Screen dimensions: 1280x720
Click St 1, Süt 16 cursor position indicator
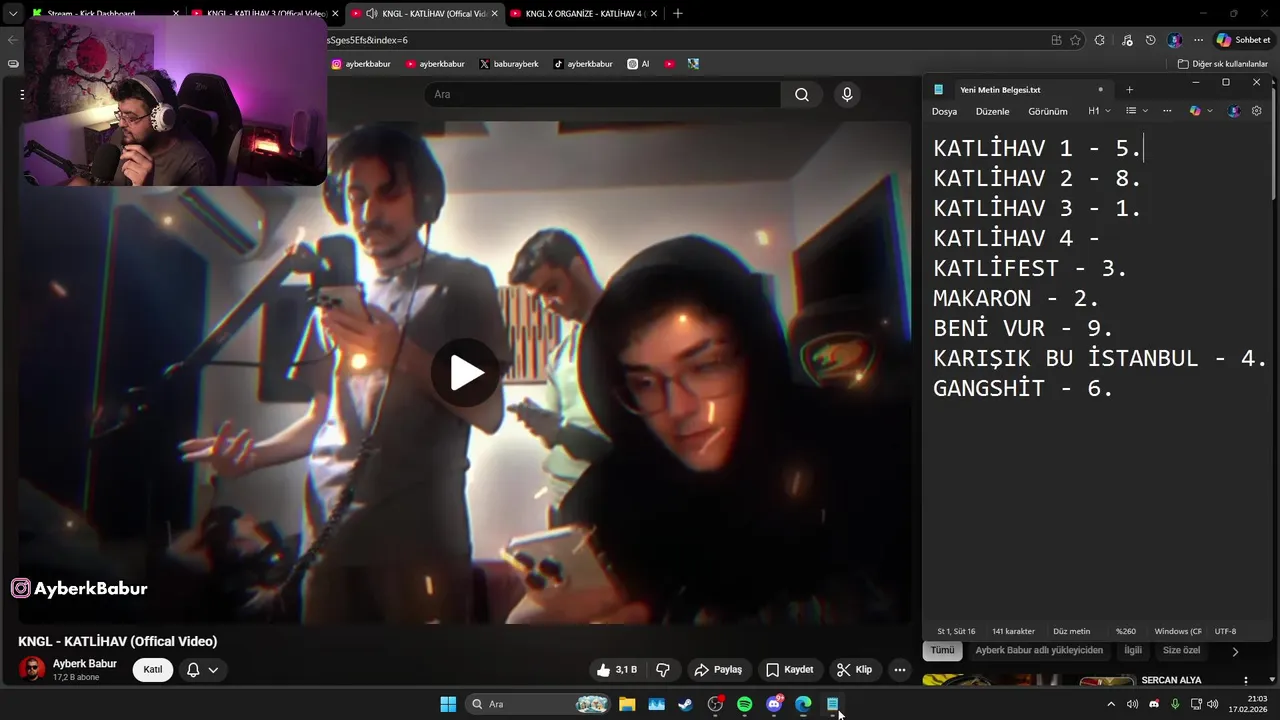956,631
